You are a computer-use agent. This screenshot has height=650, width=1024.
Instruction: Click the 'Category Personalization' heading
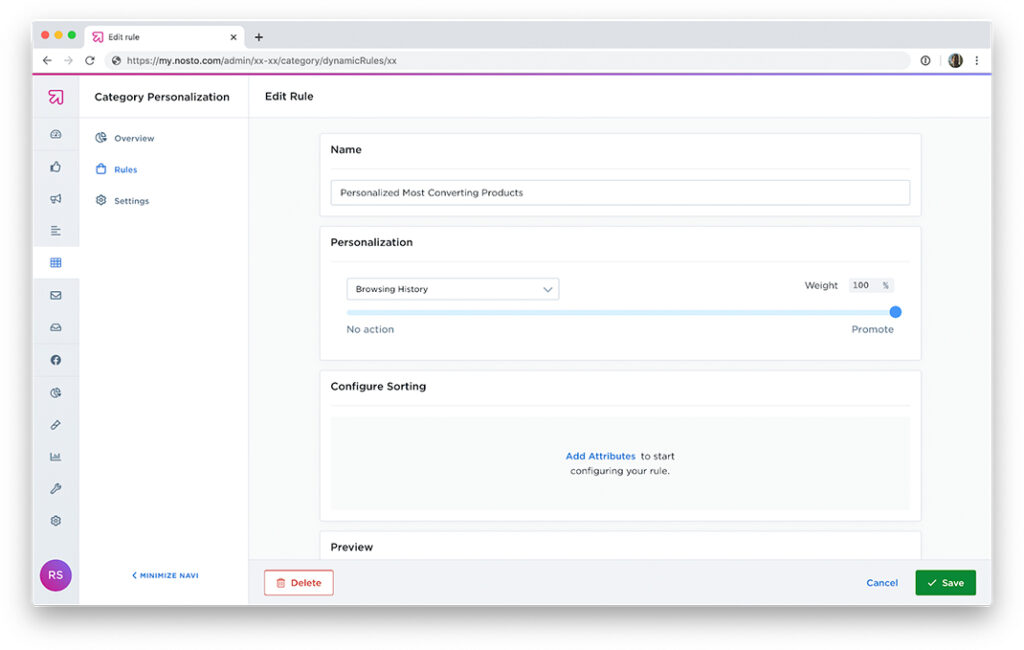coord(162,97)
